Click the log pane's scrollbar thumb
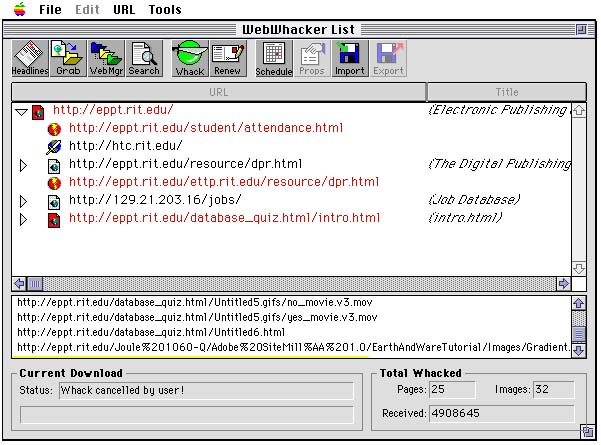 (578, 334)
